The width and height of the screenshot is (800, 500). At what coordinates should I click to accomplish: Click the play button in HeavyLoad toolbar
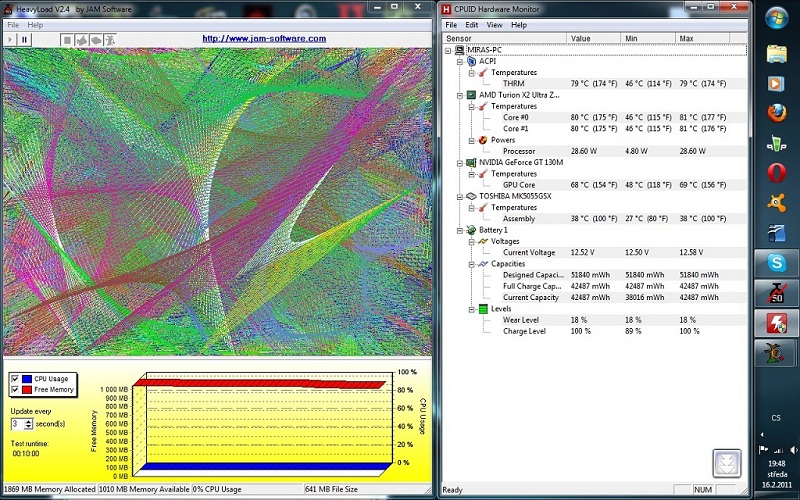coord(10,39)
